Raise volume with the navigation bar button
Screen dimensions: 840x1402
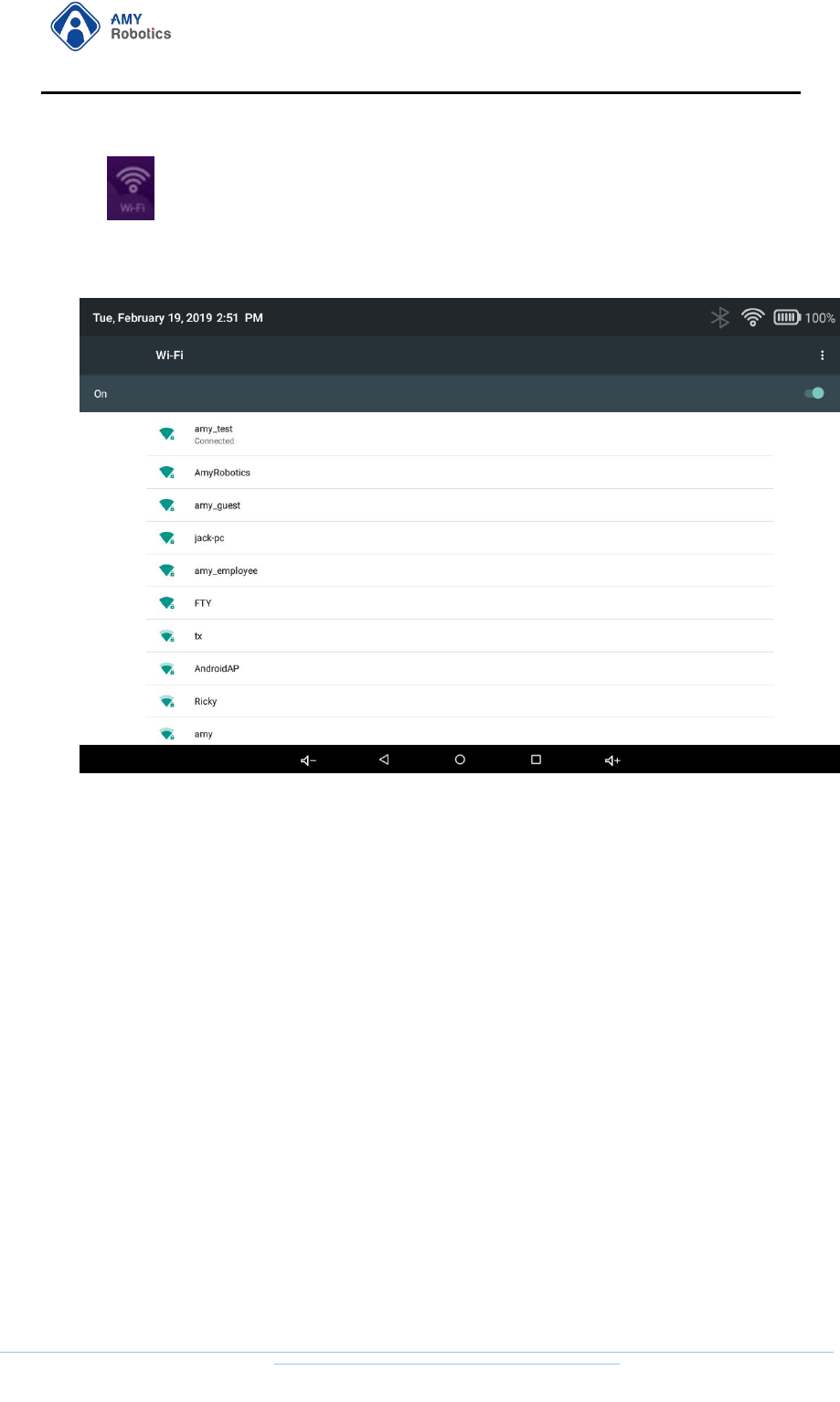(x=612, y=760)
